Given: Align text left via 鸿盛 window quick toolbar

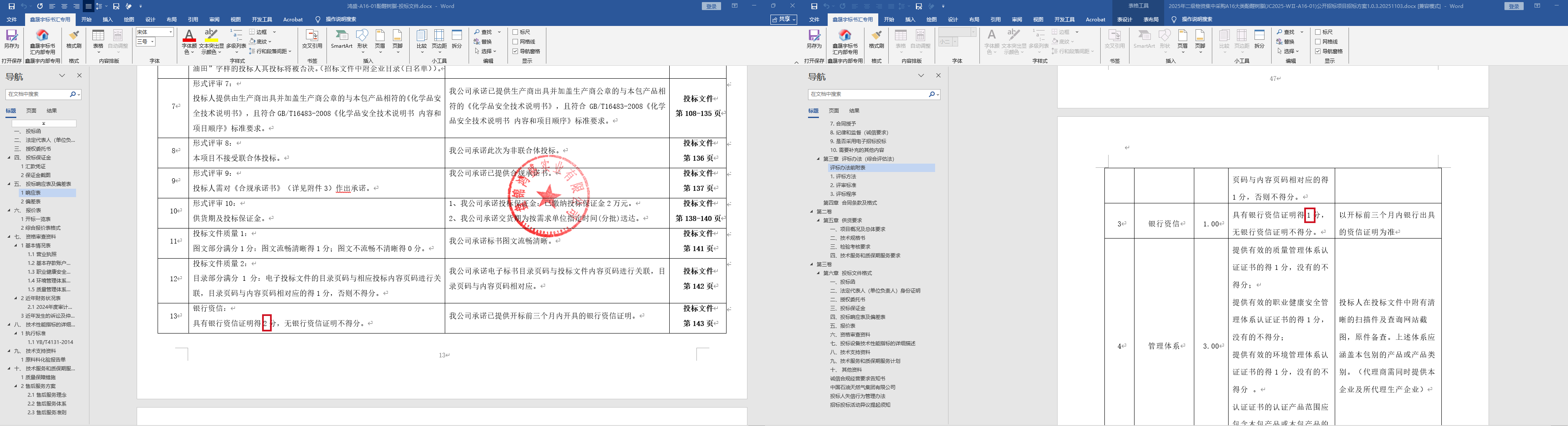Looking at the screenshot, I should coord(52,6).
